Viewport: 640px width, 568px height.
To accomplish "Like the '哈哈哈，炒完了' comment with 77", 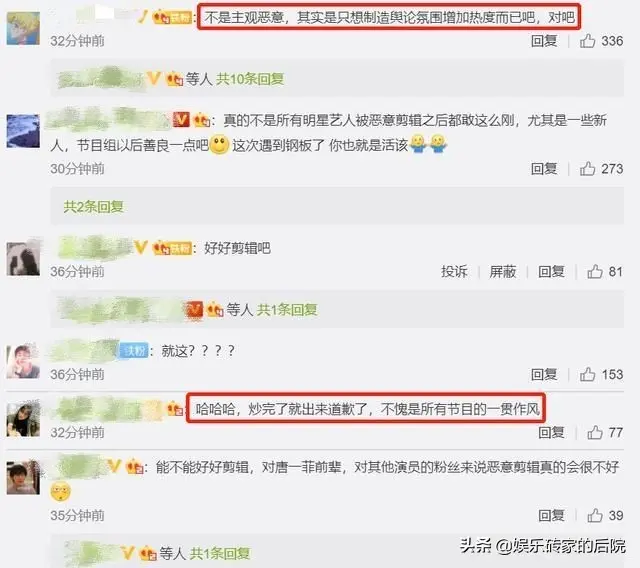I will [x=595, y=433].
